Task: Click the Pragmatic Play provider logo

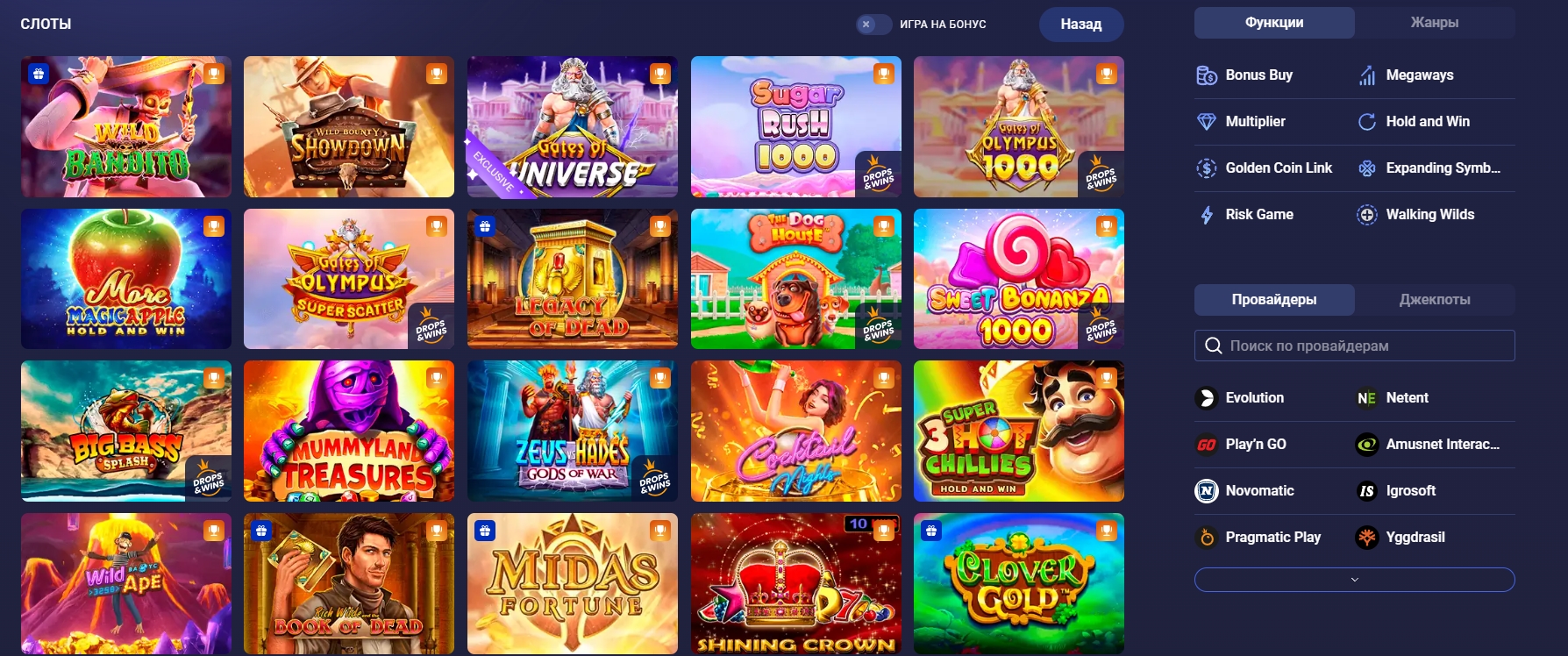Action: point(1207,538)
